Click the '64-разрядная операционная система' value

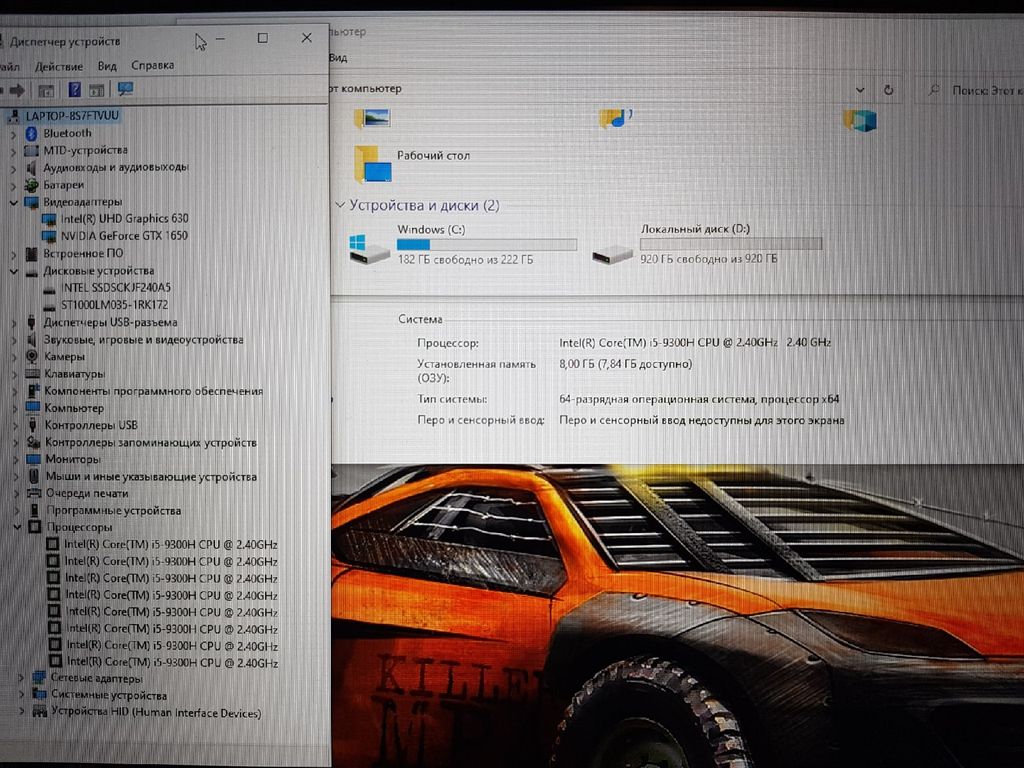coord(699,399)
